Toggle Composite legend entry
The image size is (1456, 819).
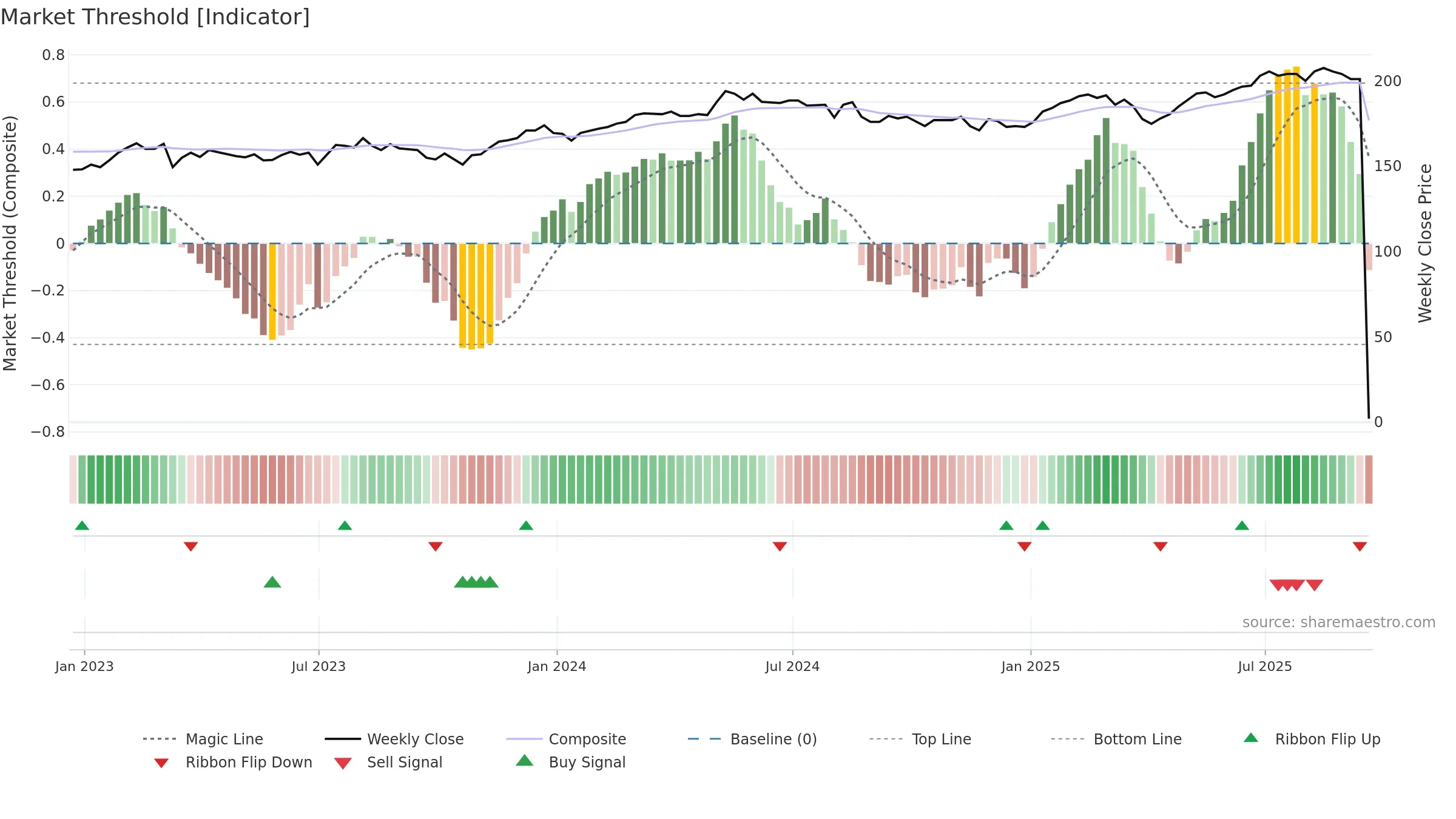[x=566, y=739]
